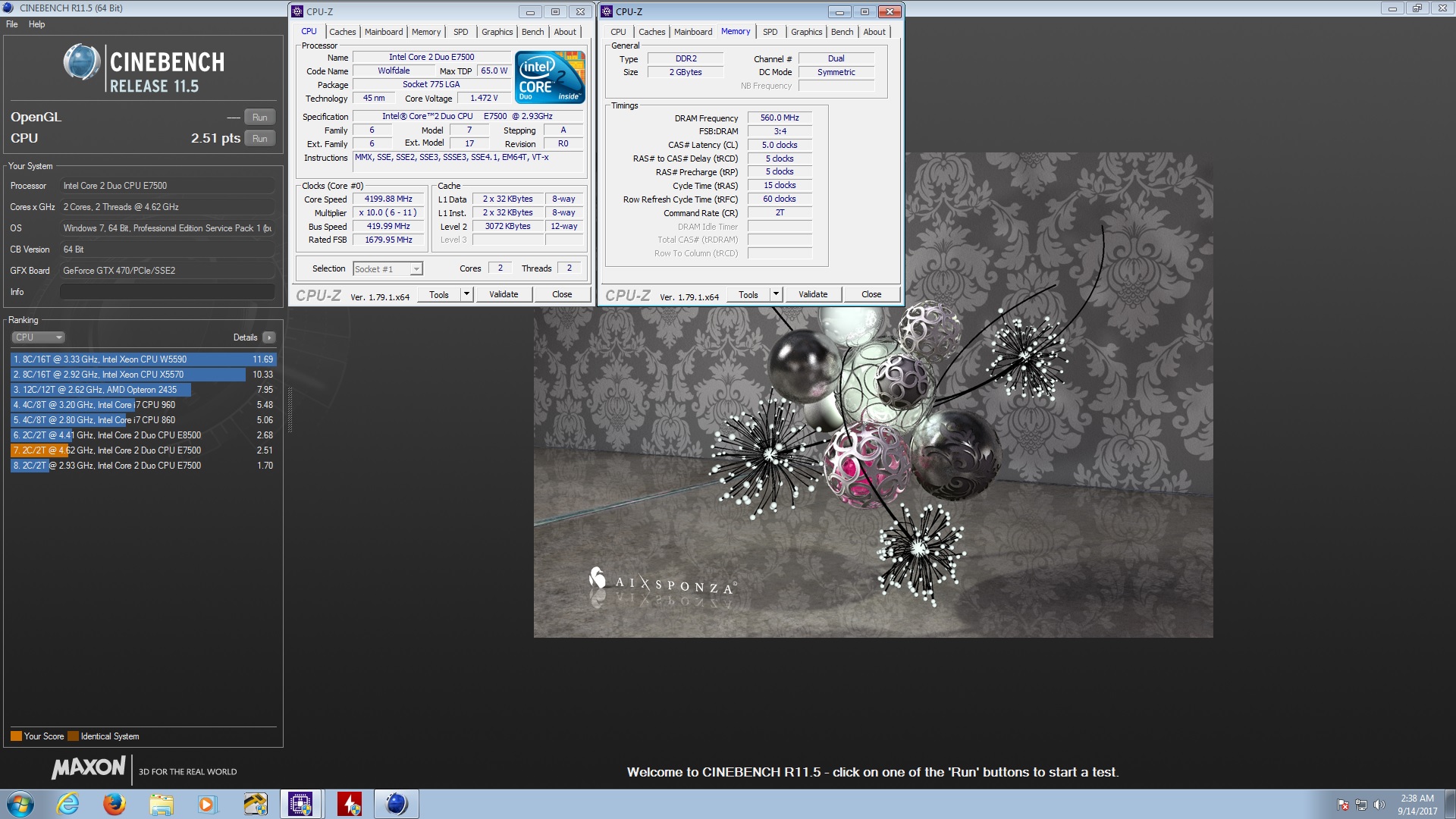Click Validate in the CPU-Z window showing the CPU tab
1456x819 pixels.
[504, 294]
